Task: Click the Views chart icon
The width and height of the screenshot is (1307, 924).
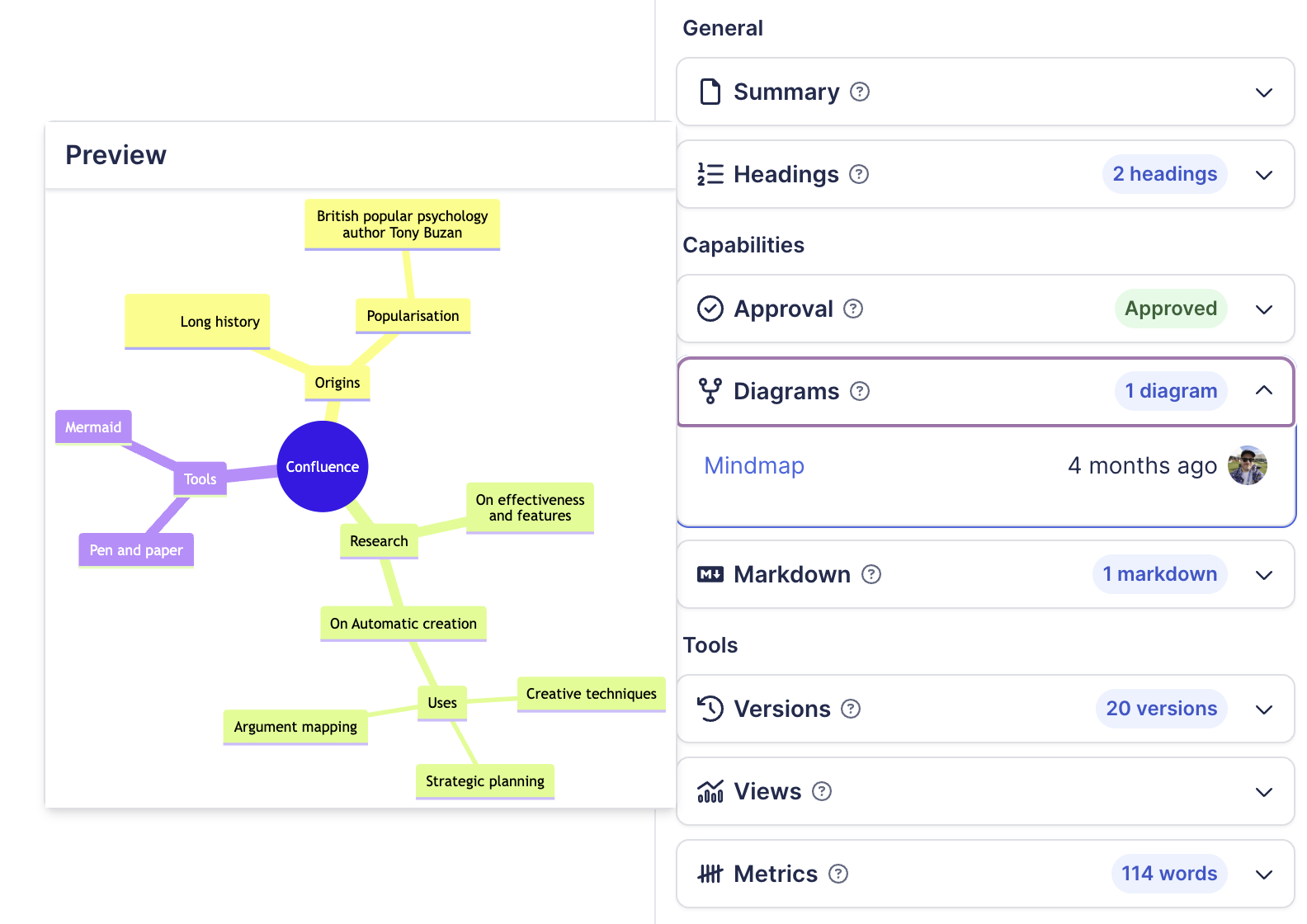Action: point(710,791)
